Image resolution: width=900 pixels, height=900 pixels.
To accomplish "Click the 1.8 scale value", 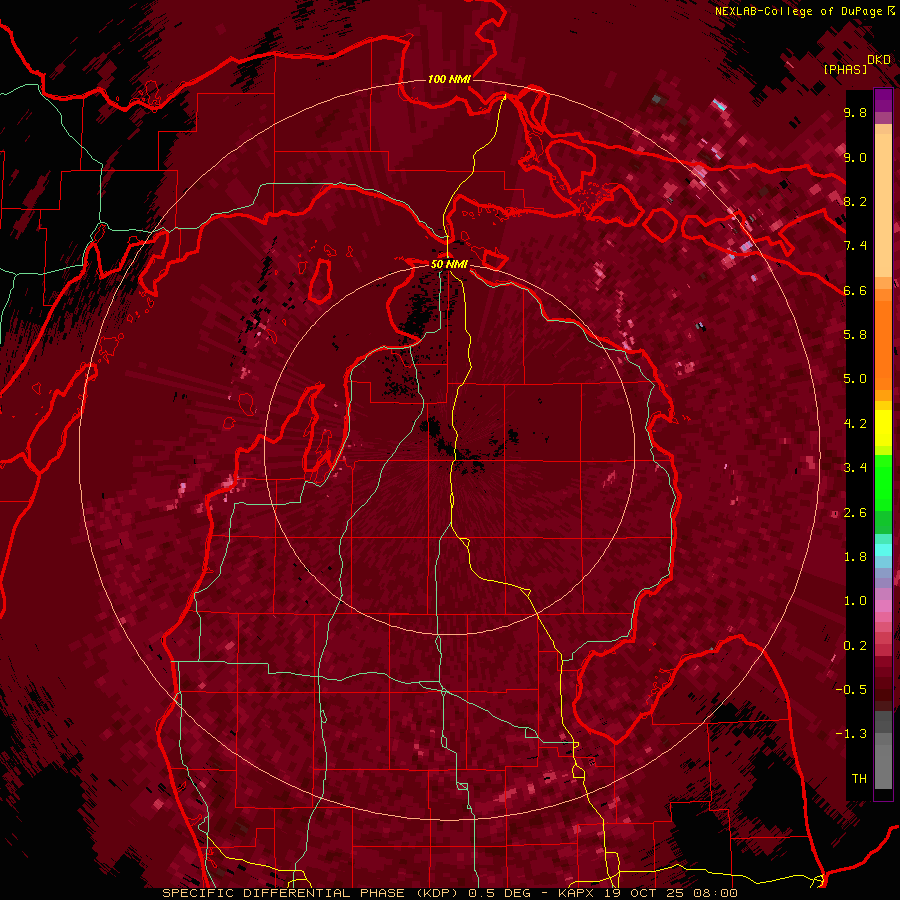I will coord(855,557).
